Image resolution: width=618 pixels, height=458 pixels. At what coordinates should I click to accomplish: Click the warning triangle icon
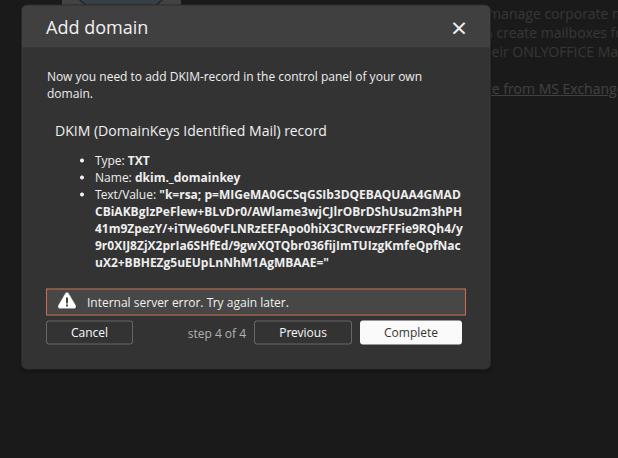(x=67, y=301)
